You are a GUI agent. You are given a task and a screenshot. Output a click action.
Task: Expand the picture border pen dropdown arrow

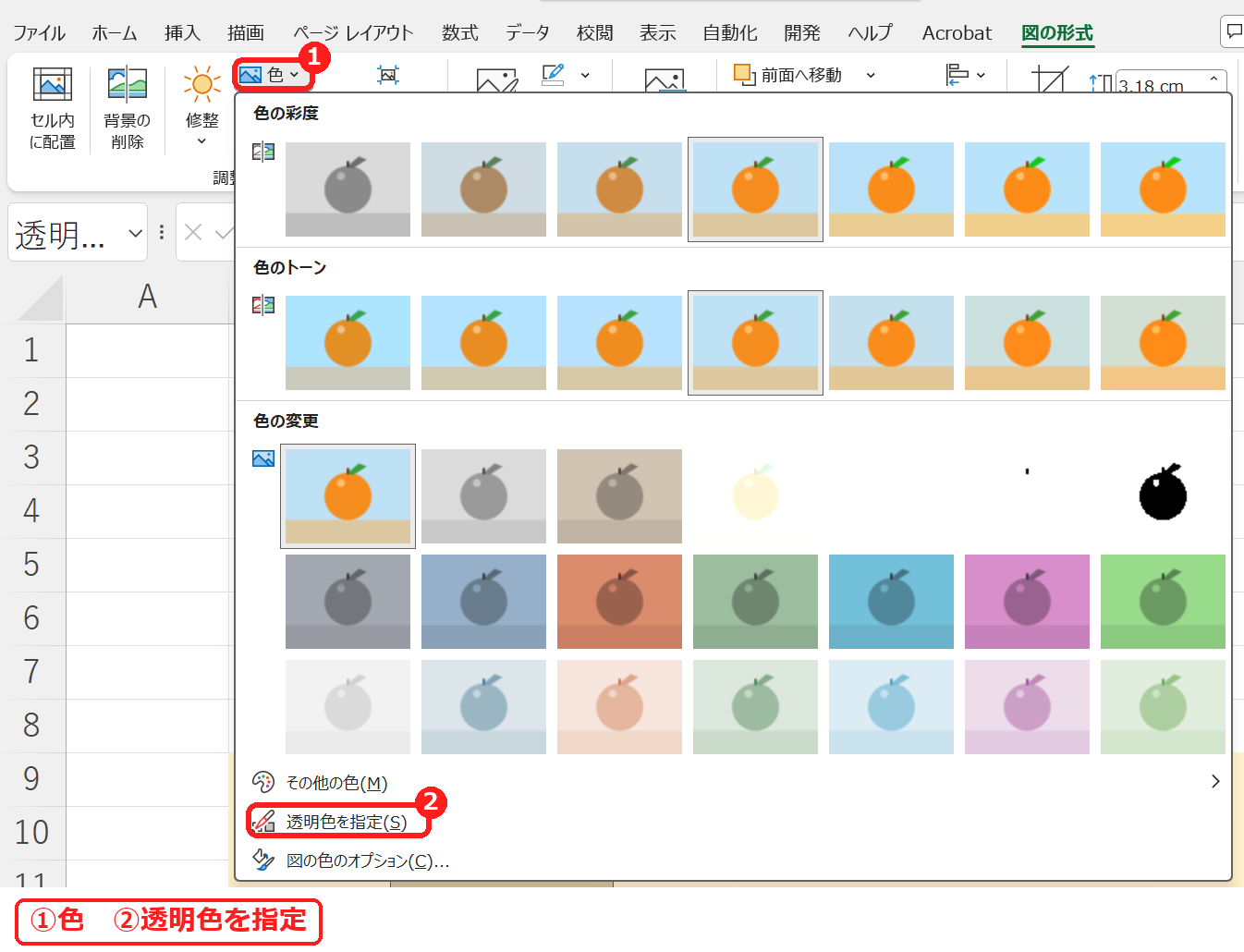tap(585, 75)
